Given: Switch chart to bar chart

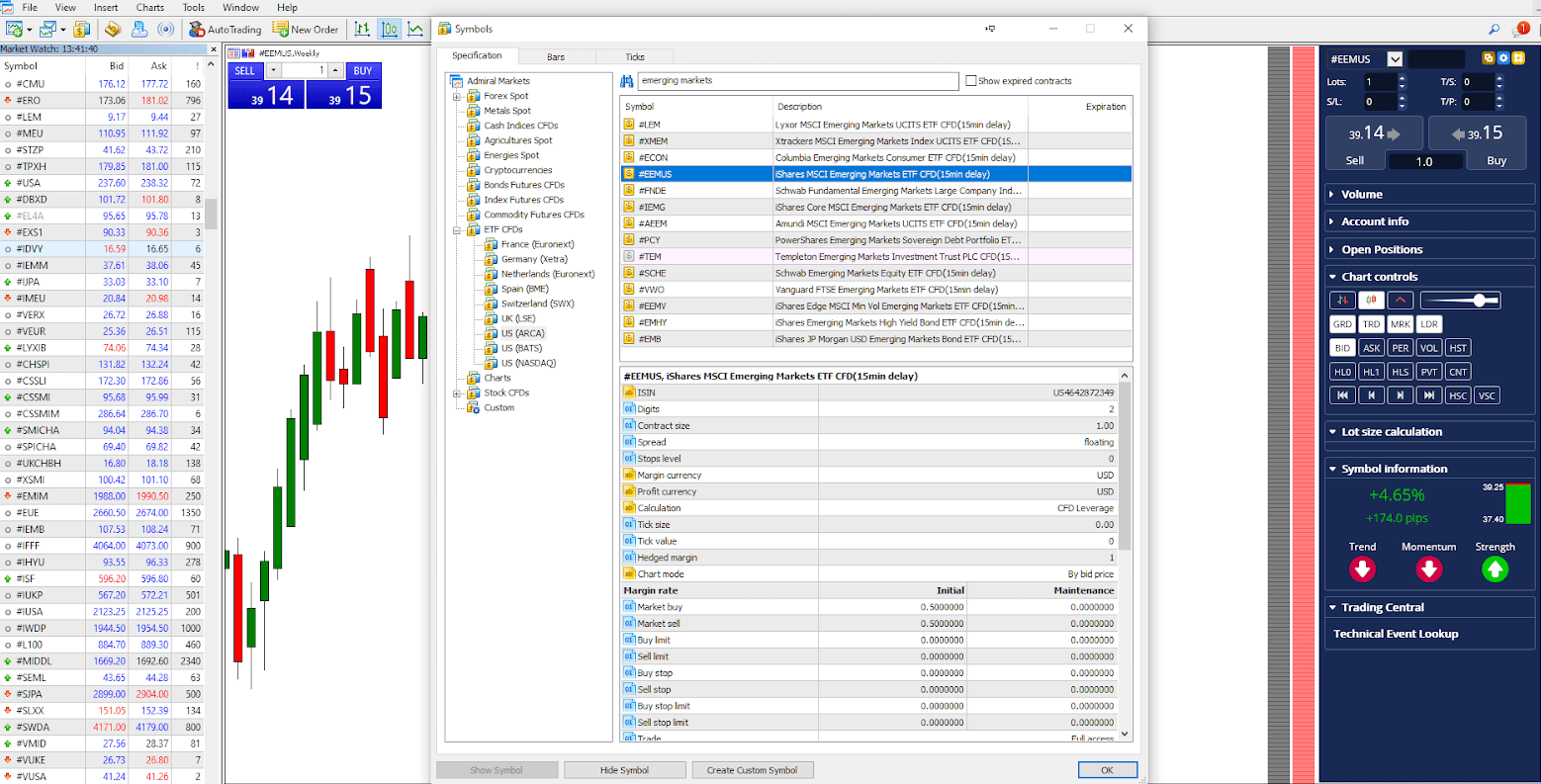Looking at the screenshot, I should [363, 30].
